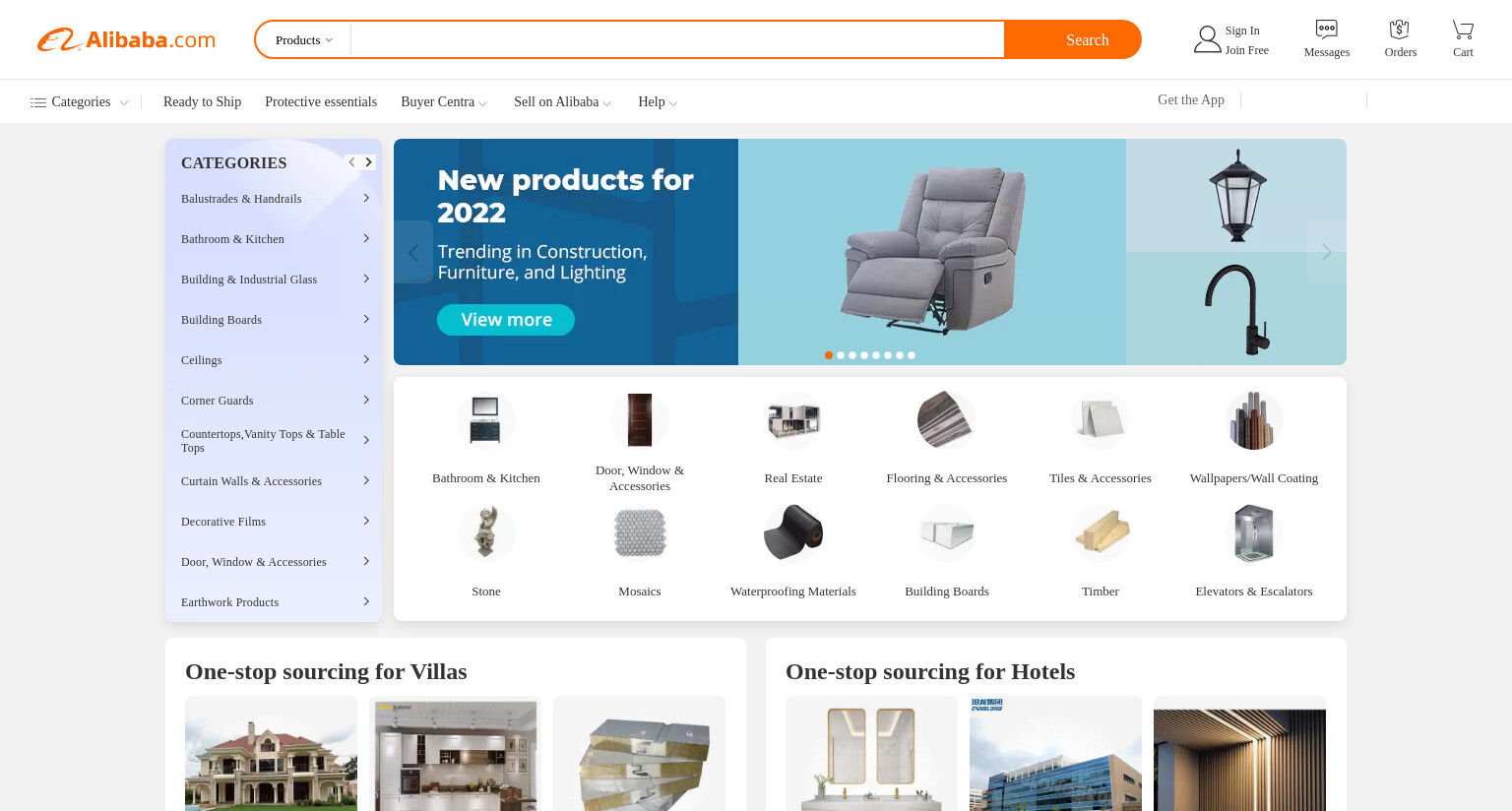
Task: Open the Orders icon
Action: tap(1400, 30)
